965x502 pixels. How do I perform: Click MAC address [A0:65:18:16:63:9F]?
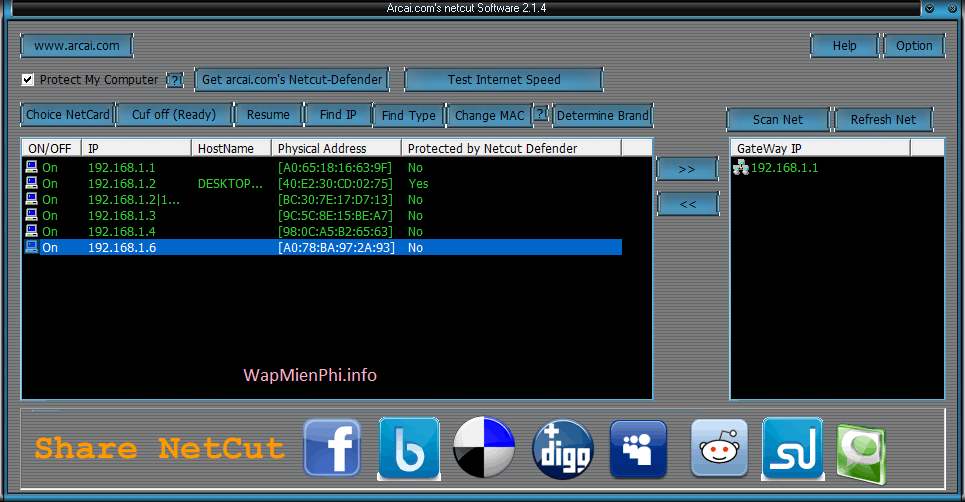(x=335, y=167)
